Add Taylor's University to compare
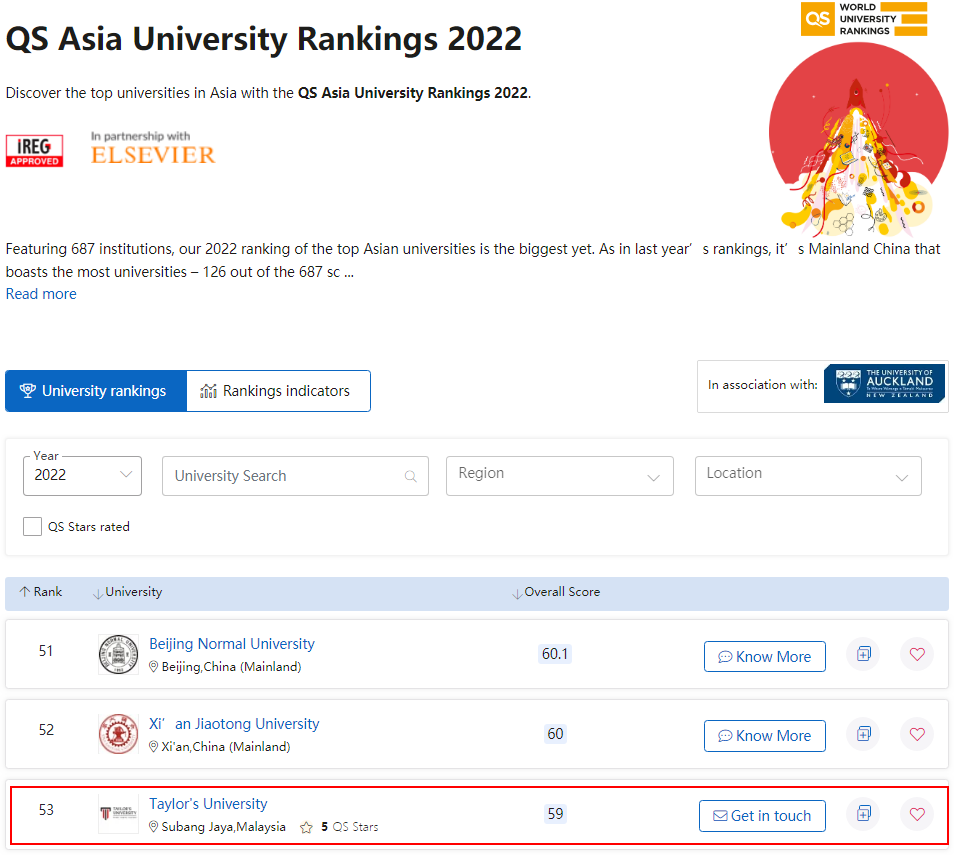 pyautogui.click(x=863, y=814)
